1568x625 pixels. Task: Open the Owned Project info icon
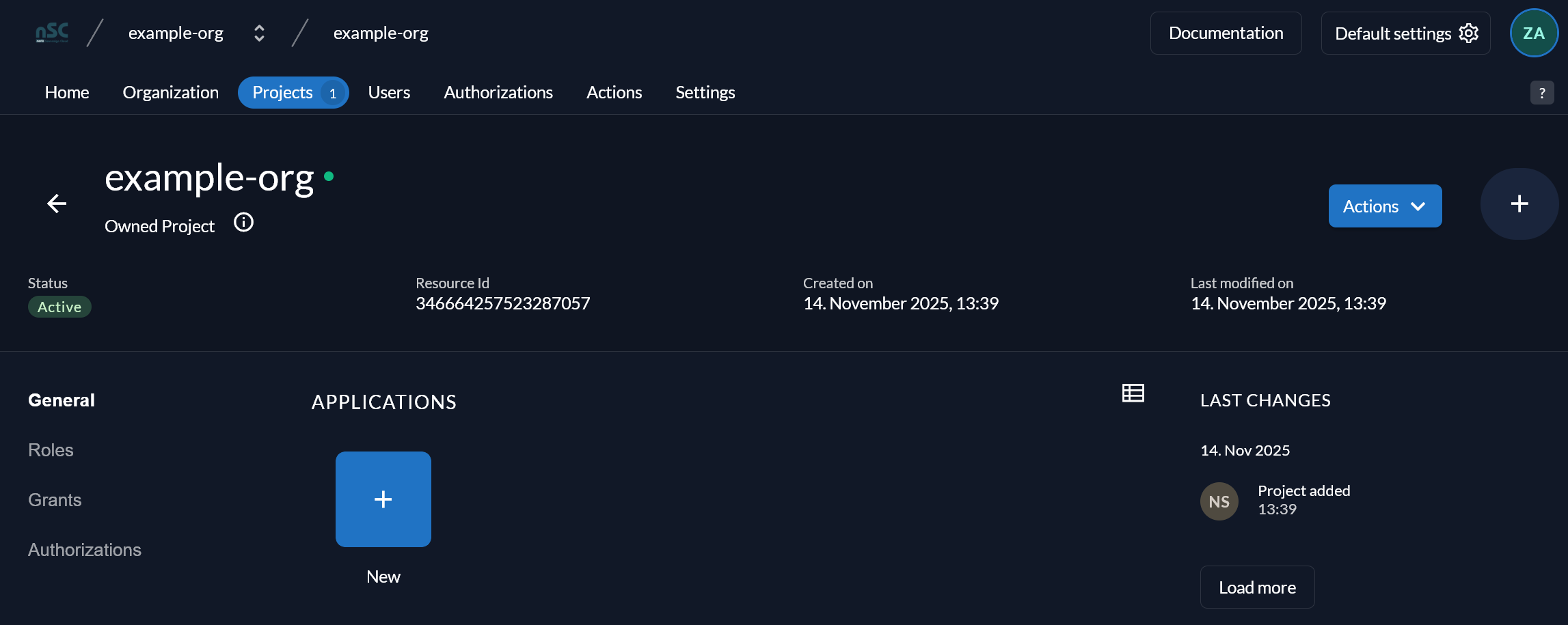coord(243,223)
